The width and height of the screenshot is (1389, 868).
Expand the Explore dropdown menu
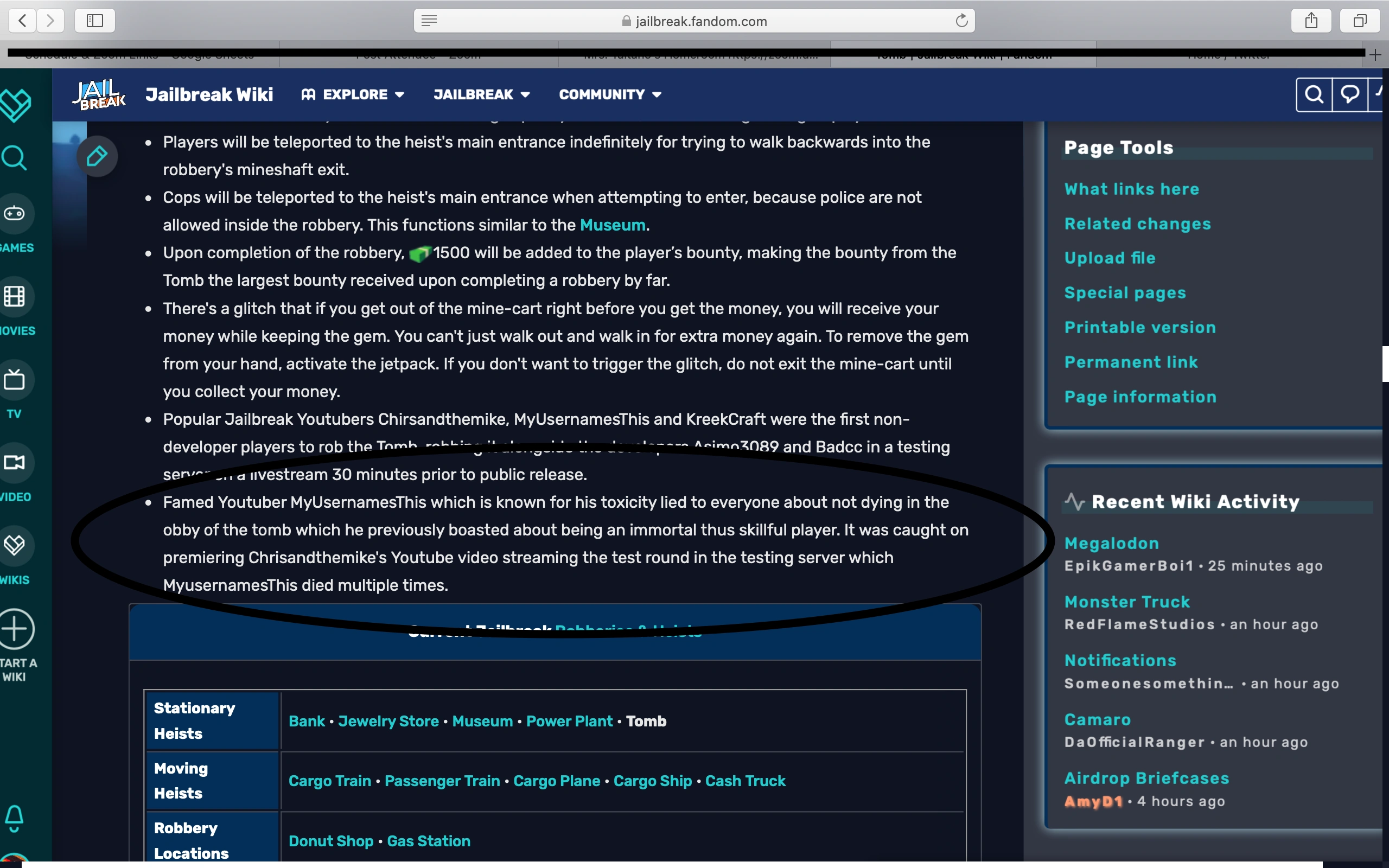pyautogui.click(x=353, y=94)
